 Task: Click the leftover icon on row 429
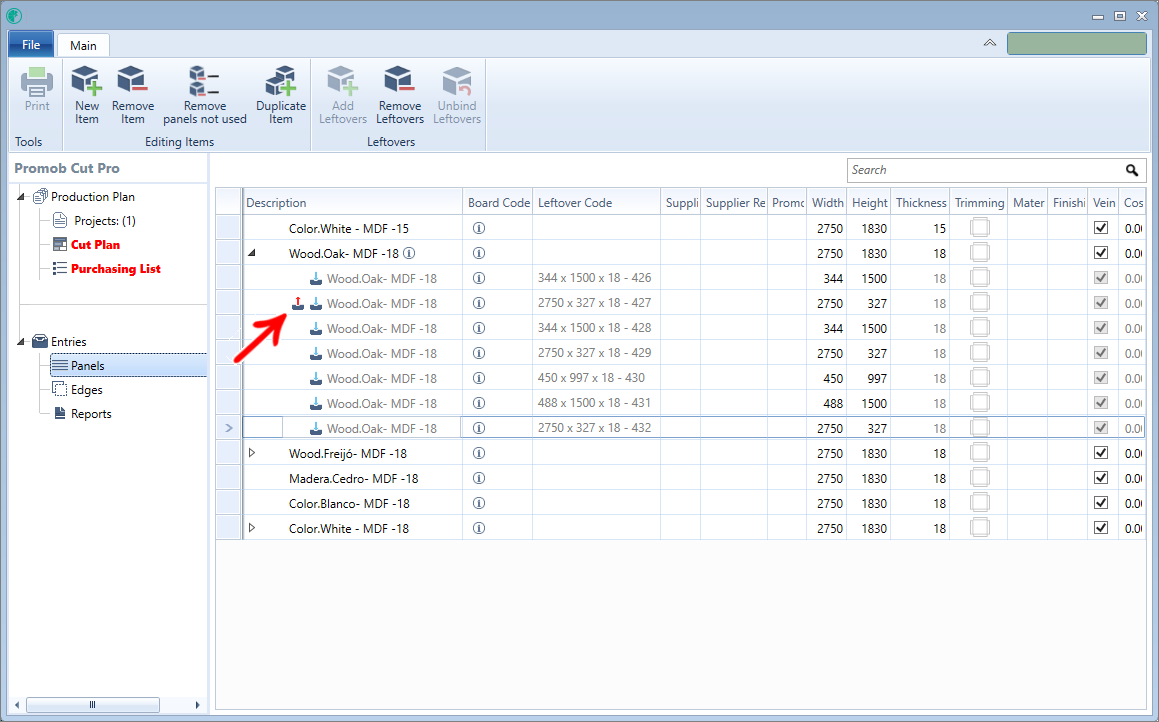click(x=316, y=354)
